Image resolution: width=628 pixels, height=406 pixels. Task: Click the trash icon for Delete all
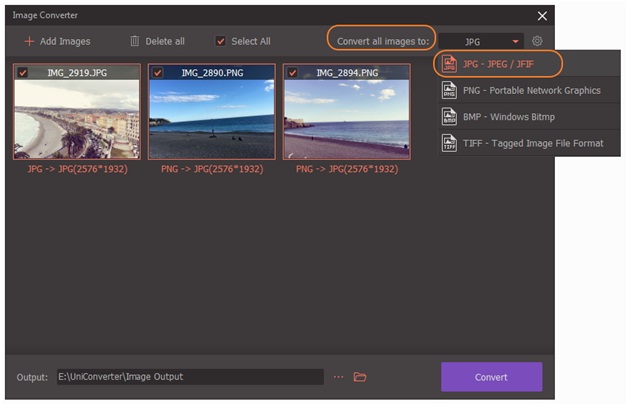(134, 41)
